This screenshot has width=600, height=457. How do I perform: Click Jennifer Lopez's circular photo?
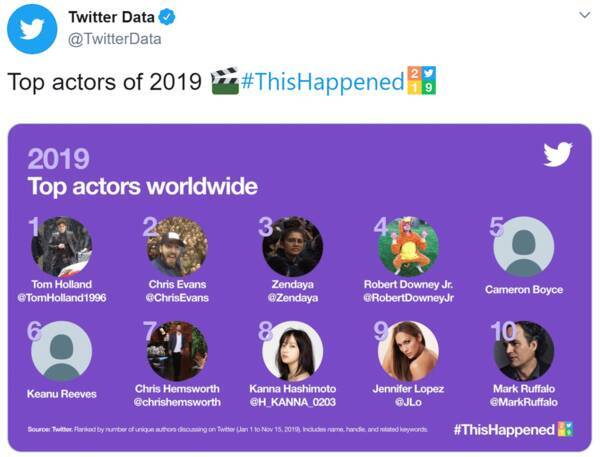[x=408, y=350]
